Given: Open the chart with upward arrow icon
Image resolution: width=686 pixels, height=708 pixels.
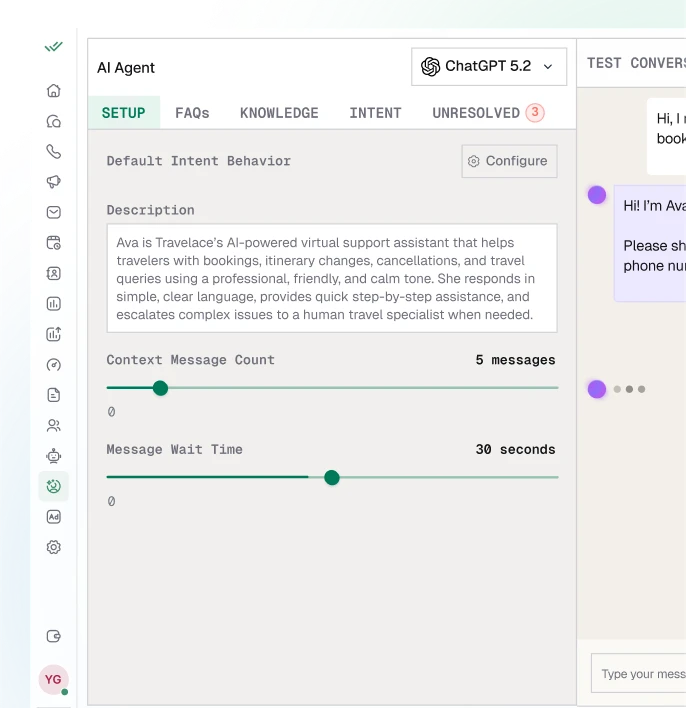Looking at the screenshot, I should tap(54, 334).
